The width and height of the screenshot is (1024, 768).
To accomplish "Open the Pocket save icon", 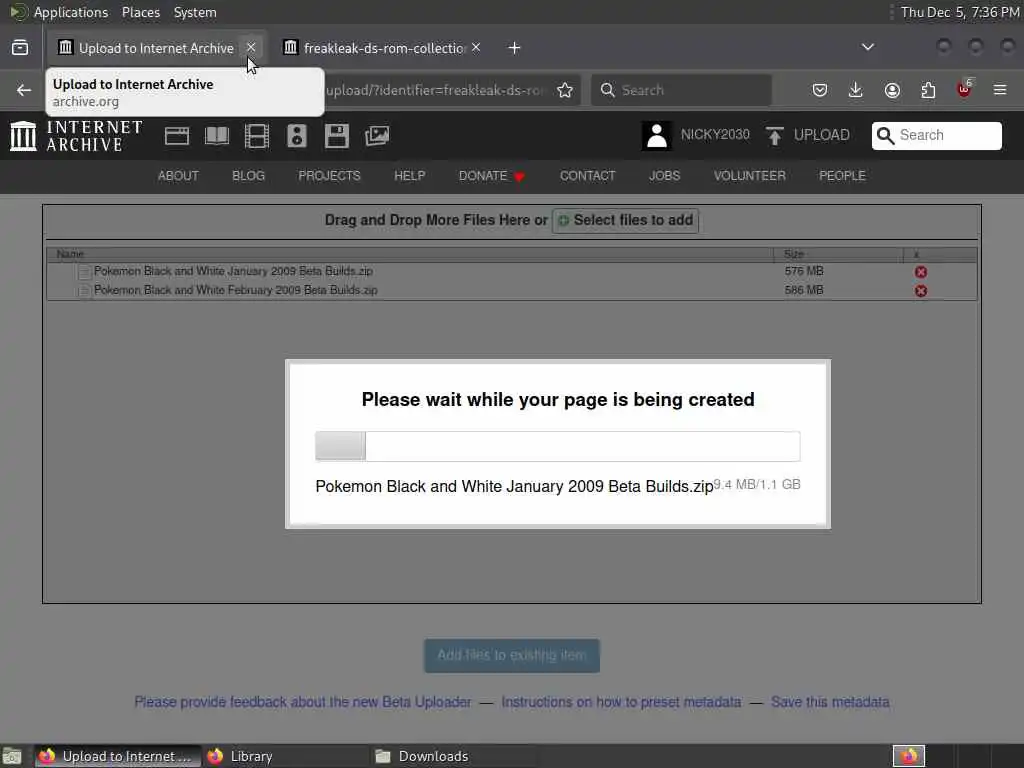I will coord(820,90).
